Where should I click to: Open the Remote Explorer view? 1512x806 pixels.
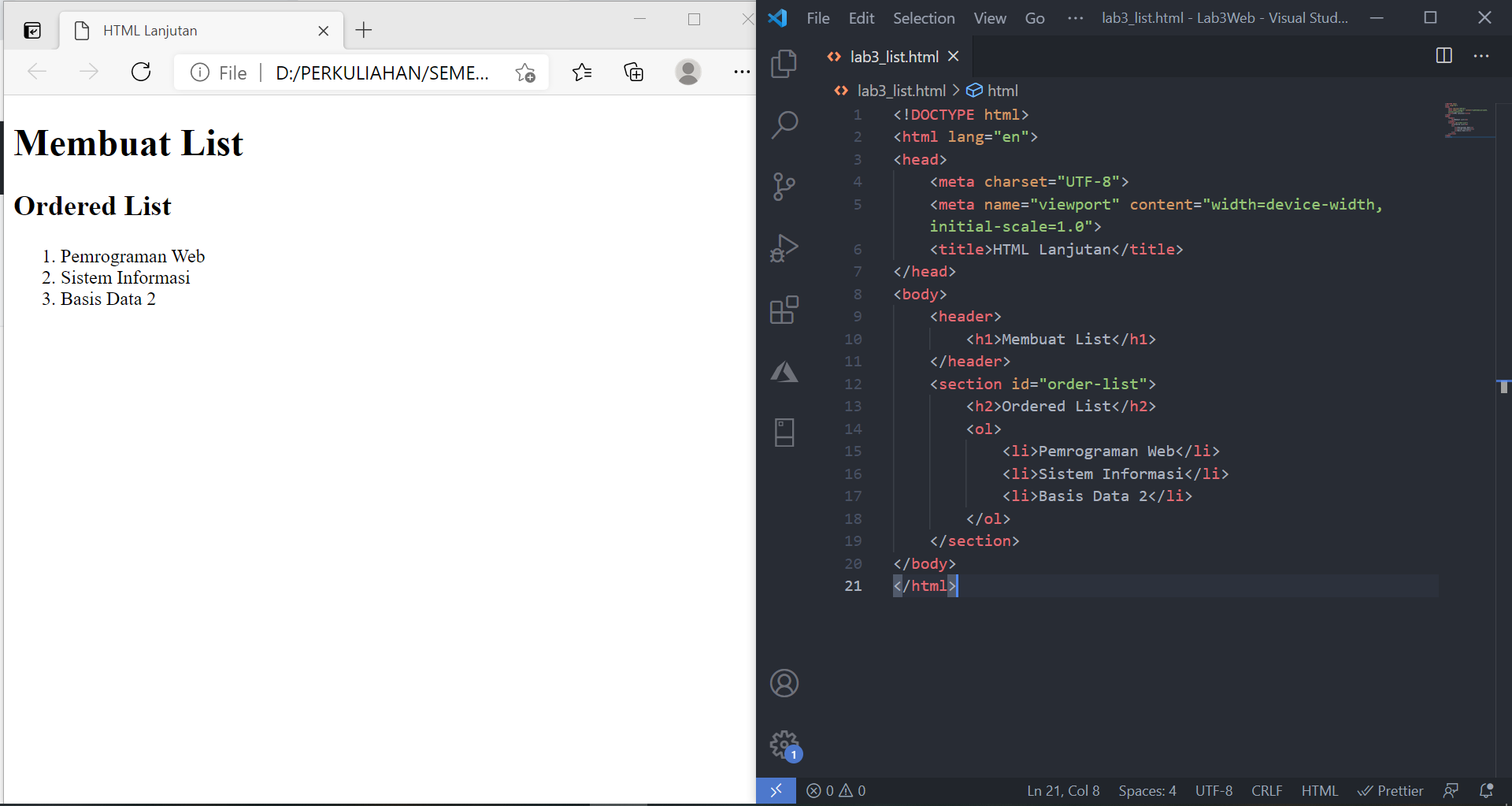click(784, 432)
